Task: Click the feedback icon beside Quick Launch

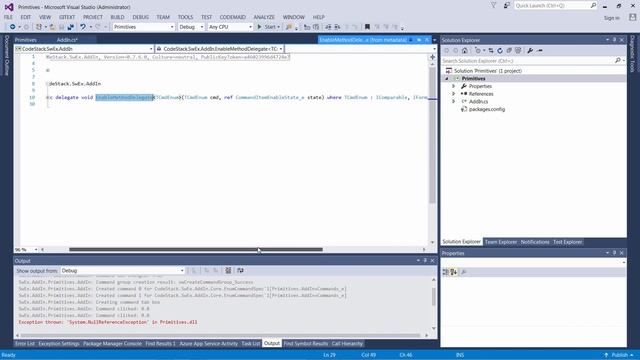Action: coord(507,6)
